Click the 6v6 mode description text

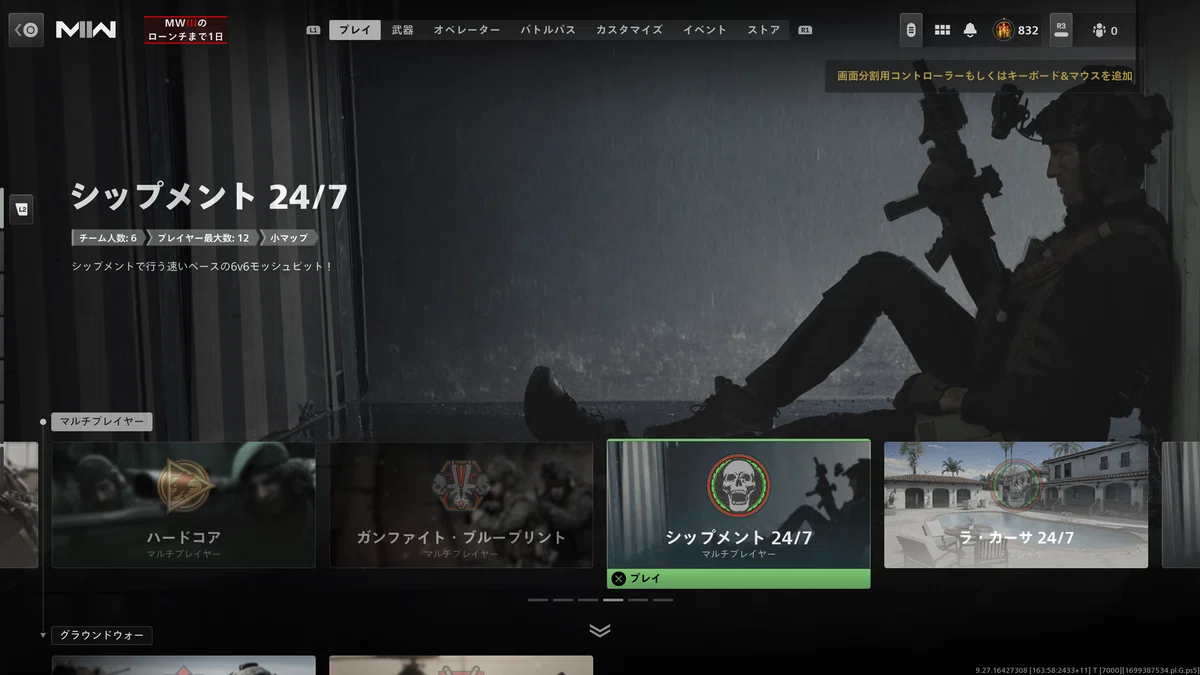point(202,267)
